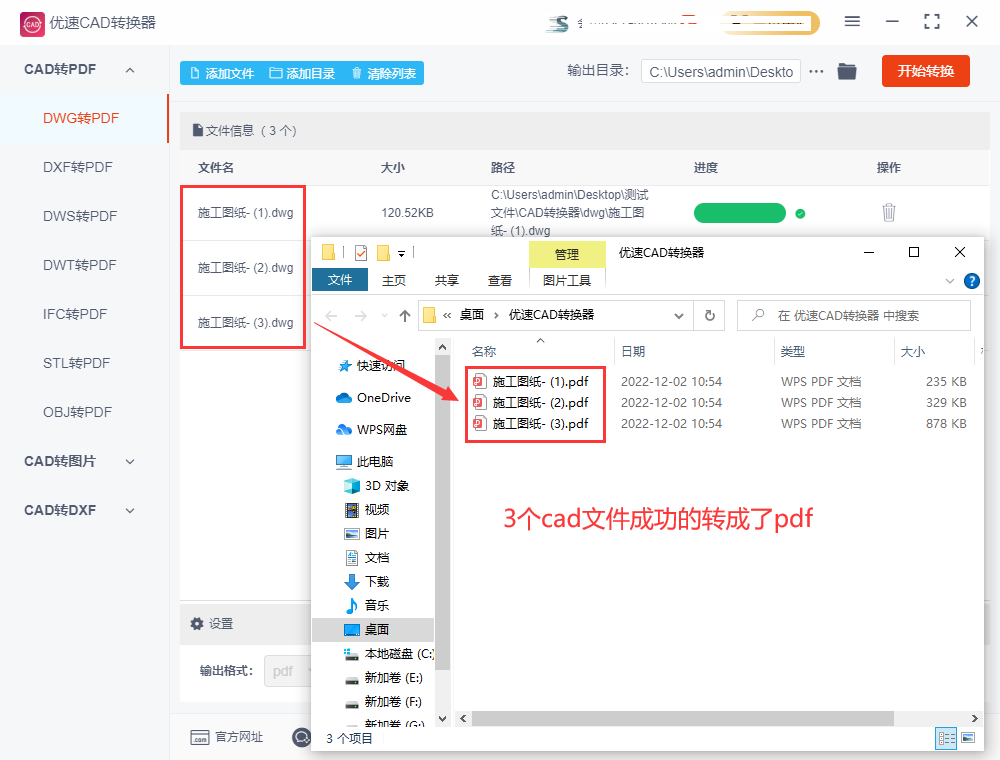Select 此电脑 in navigation pane
Image resolution: width=1000 pixels, height=760 pixels.
click(x=365, y=461)
